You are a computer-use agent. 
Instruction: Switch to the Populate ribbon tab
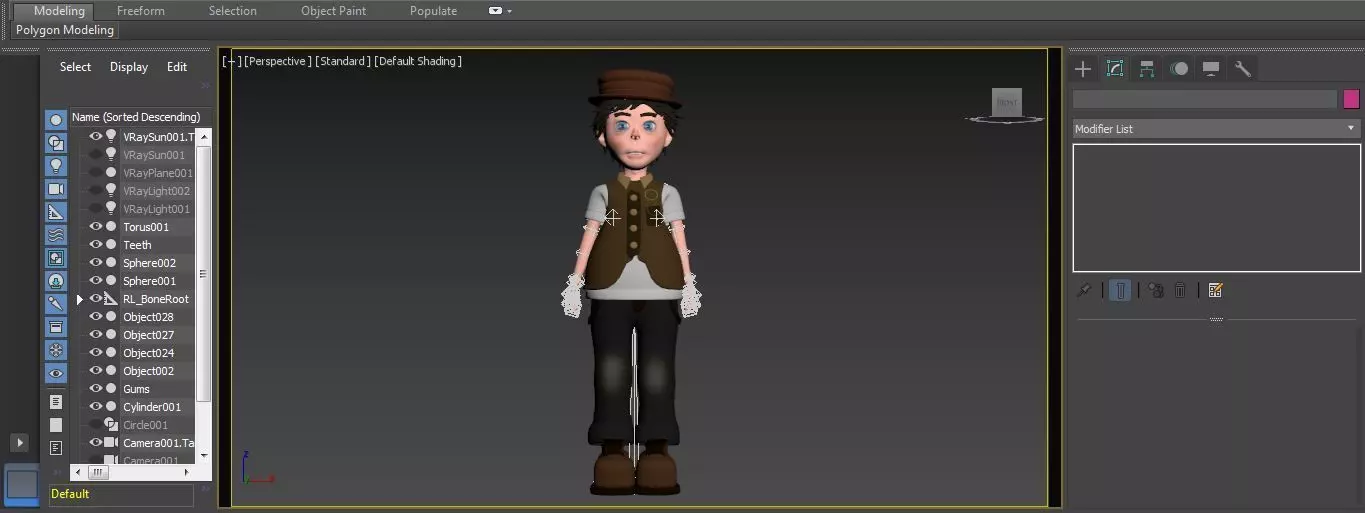(x=434, y=11)
